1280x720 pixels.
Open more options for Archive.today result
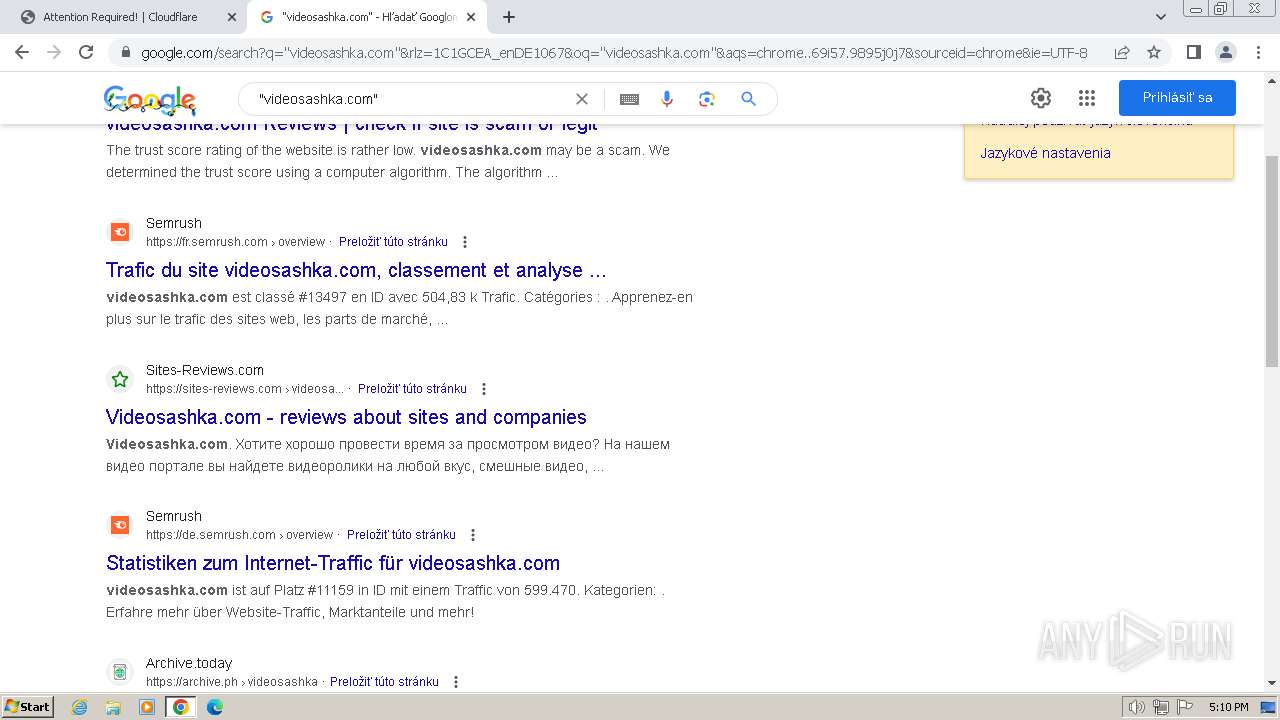pyautogui.click(x=456, y=682)
